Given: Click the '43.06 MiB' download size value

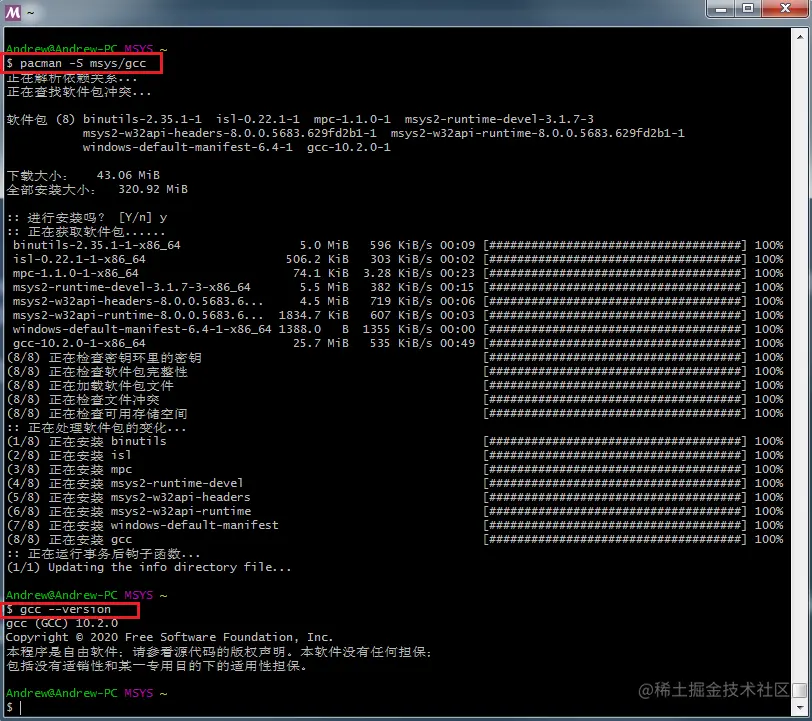Looking at the screenshot, I should (x=131, y=175).
